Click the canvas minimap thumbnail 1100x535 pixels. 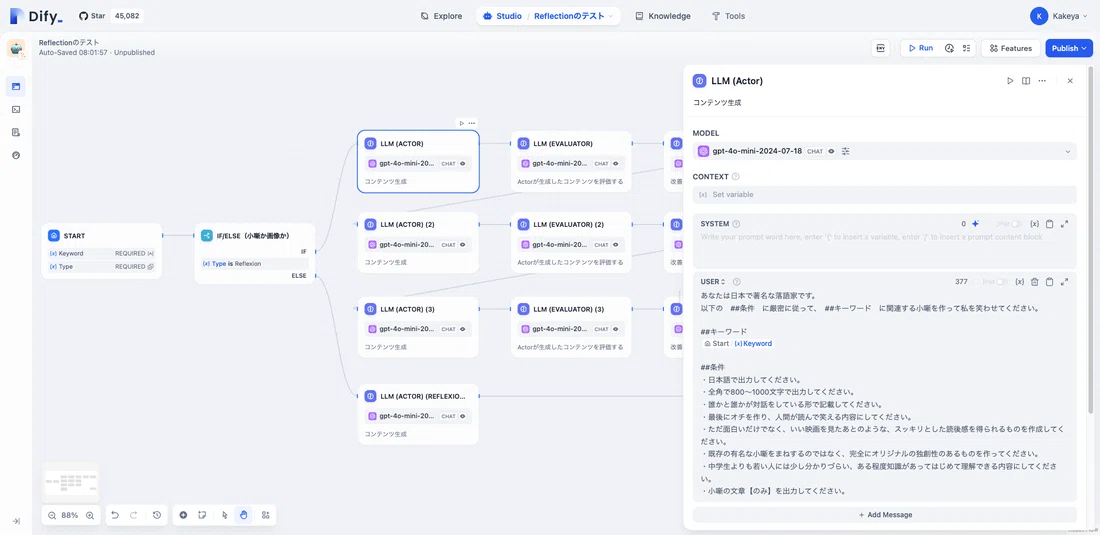point(71,482)
